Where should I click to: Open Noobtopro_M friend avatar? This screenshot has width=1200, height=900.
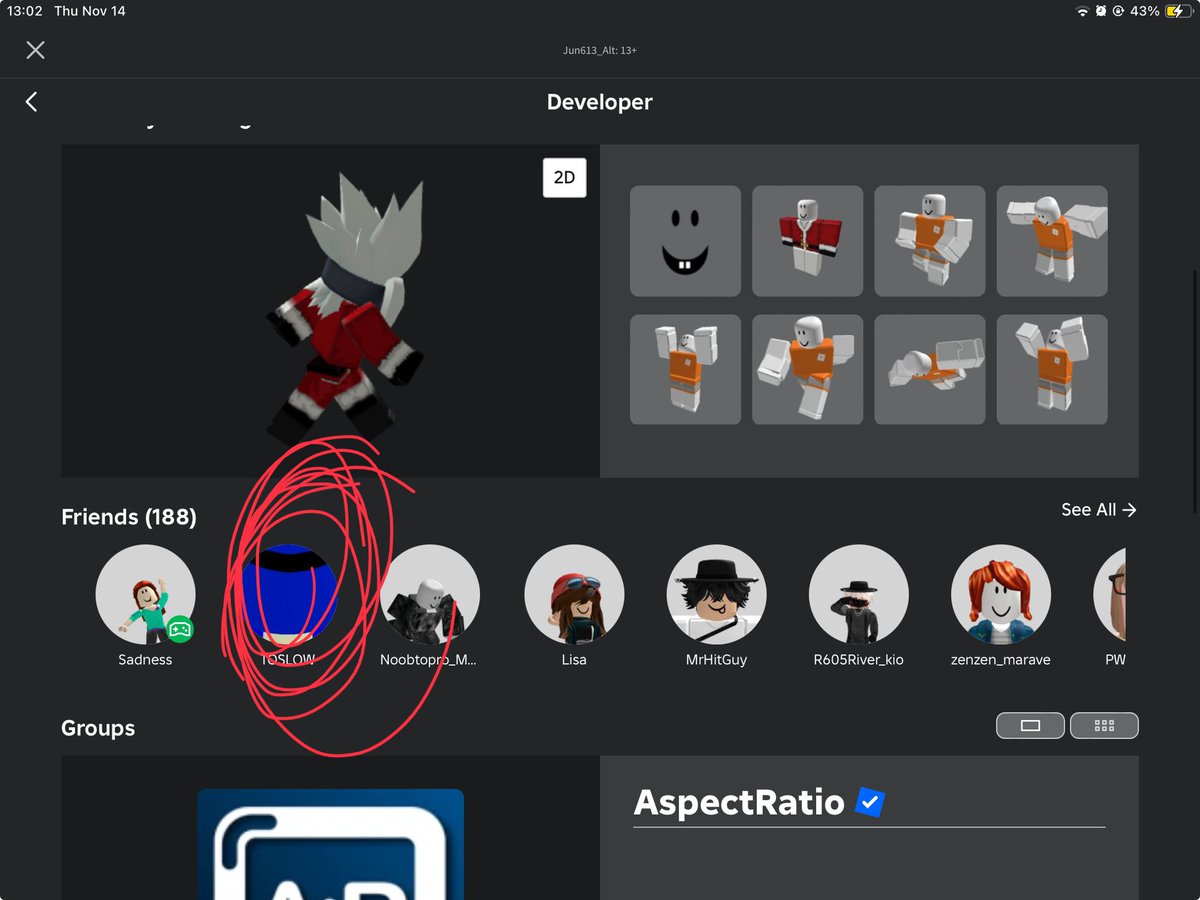click(x=430, y=594)
